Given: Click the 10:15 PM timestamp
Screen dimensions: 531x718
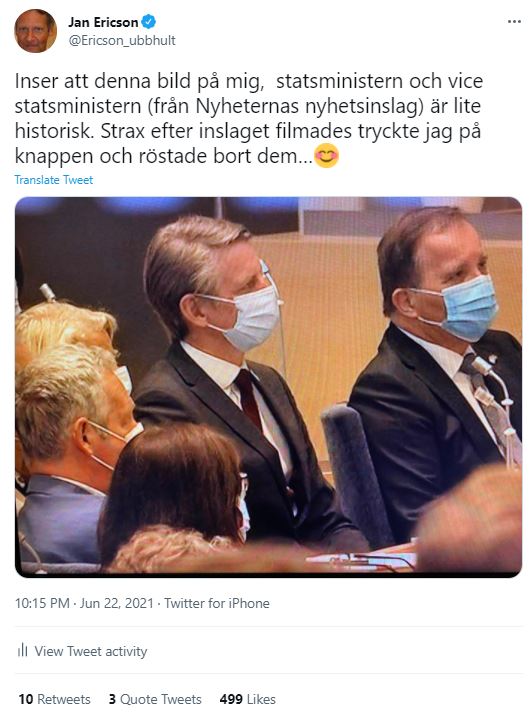Looking at the screenshot, I should coord(42,603).
